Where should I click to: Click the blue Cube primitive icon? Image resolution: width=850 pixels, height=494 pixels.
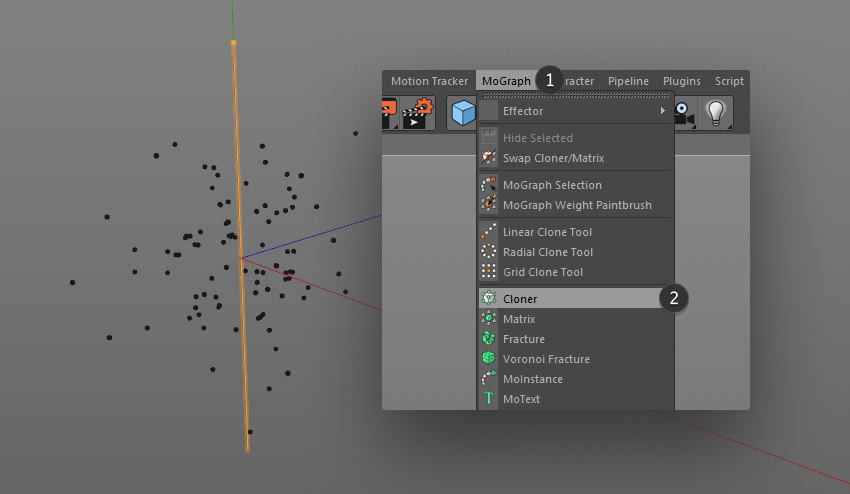[463, 113]
